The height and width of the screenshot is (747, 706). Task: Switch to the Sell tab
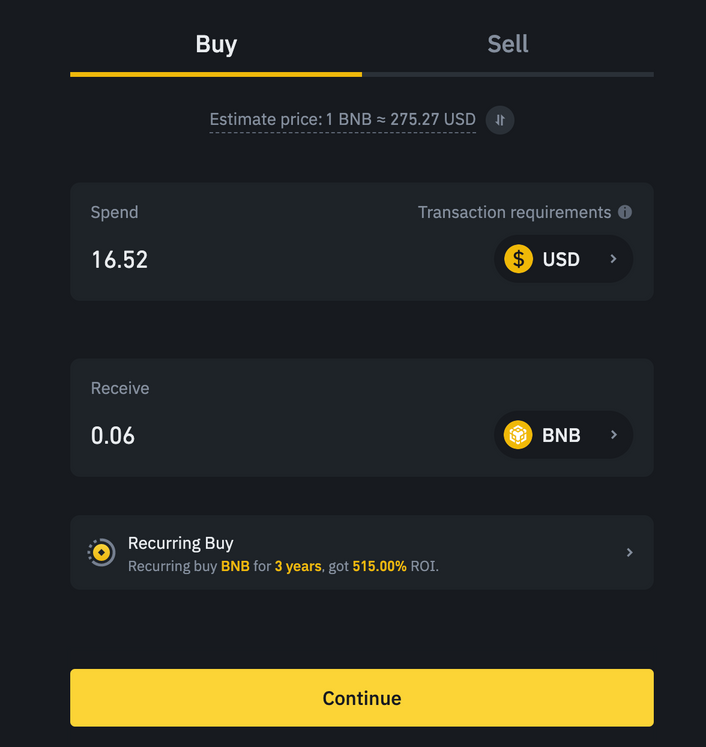(507, 44)
